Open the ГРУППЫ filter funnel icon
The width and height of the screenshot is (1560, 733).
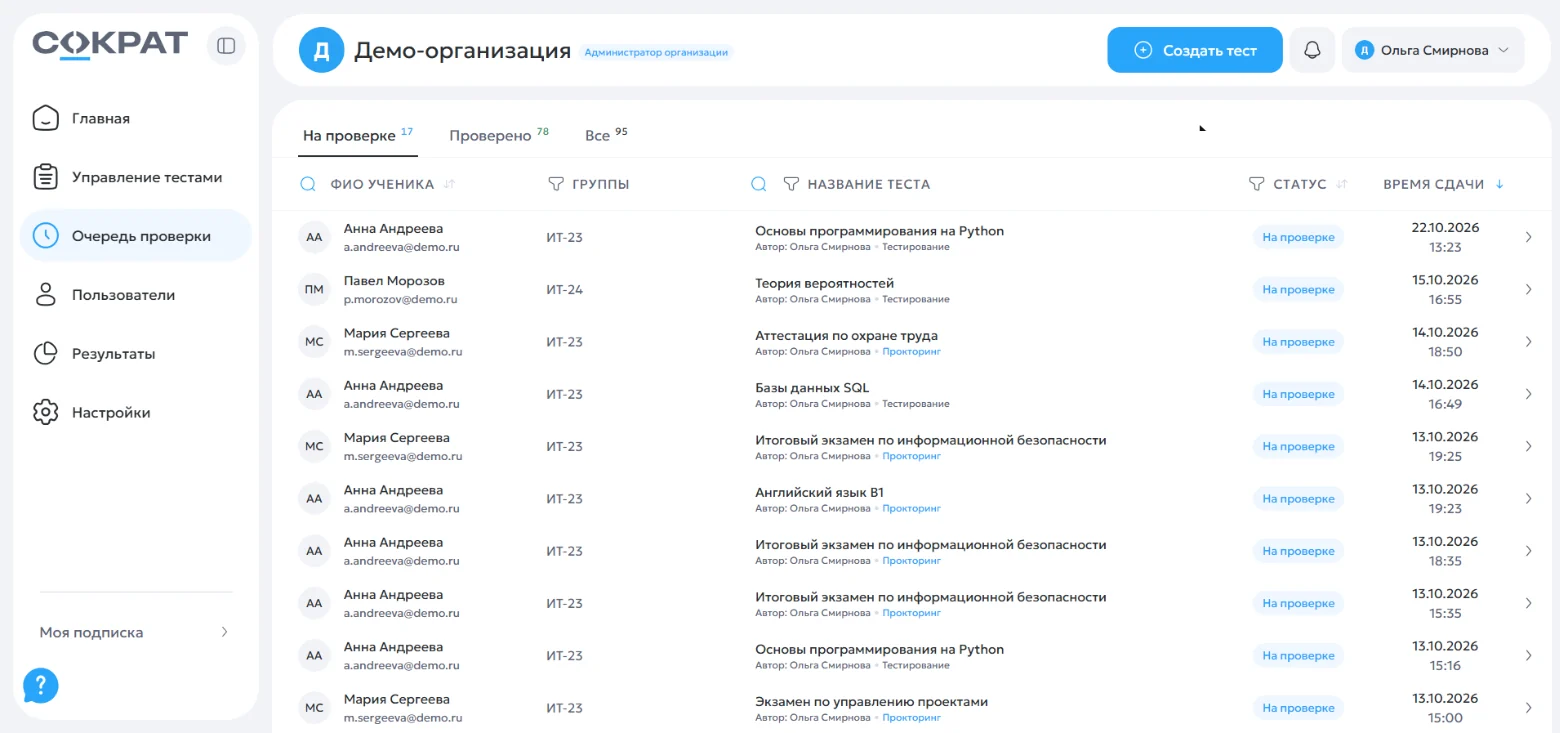coord(556,184)
